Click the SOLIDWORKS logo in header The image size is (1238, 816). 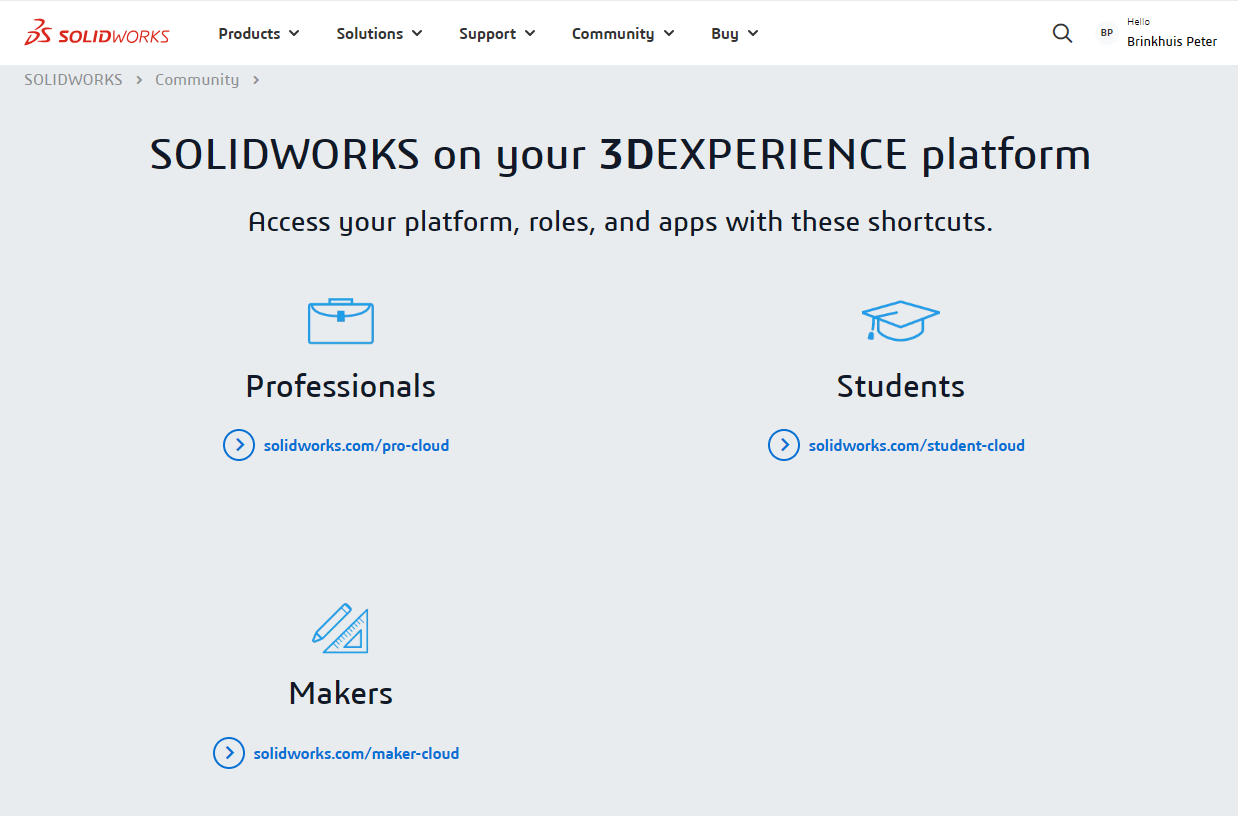tap(97, 33)
